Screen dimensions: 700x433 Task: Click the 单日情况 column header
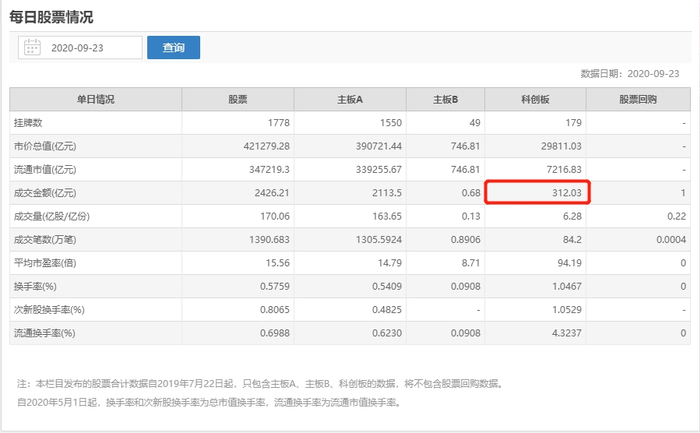click(x=96, y=99)
